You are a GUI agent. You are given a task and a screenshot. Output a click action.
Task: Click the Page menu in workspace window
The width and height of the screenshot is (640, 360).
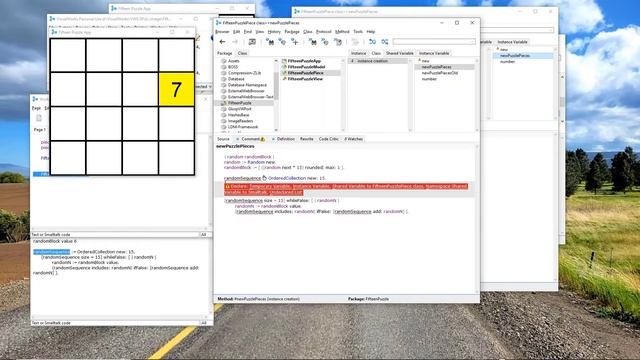(36, 108)
